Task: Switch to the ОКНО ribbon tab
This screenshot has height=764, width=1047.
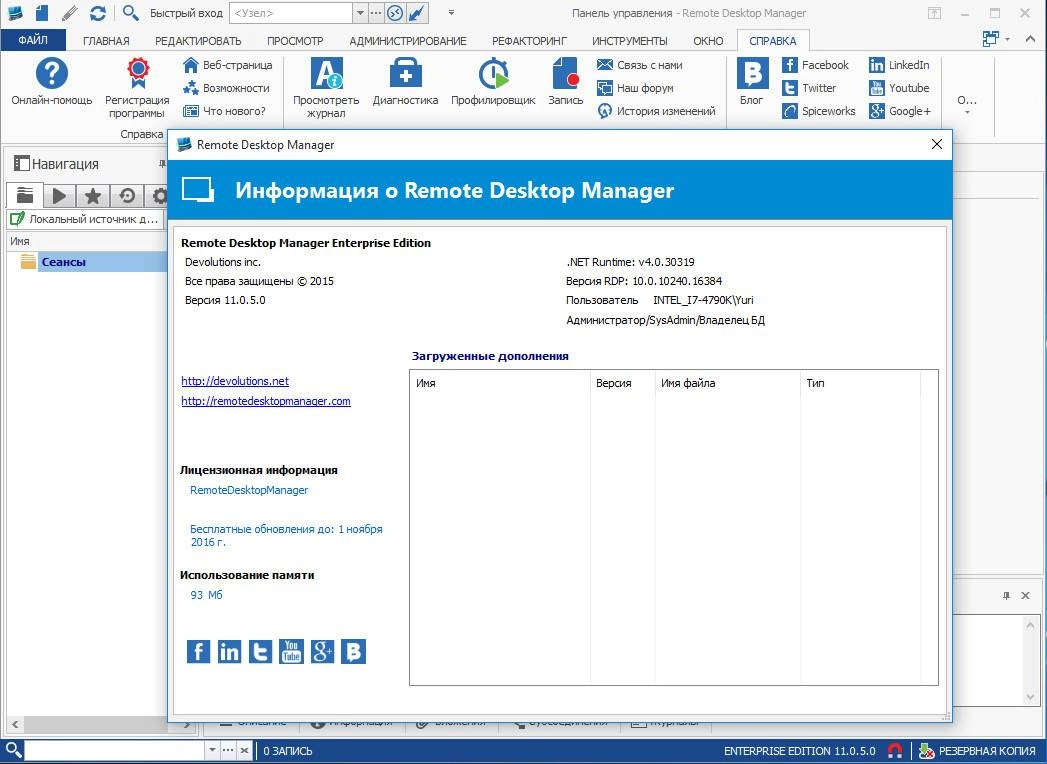Action: tap(708, 41)
